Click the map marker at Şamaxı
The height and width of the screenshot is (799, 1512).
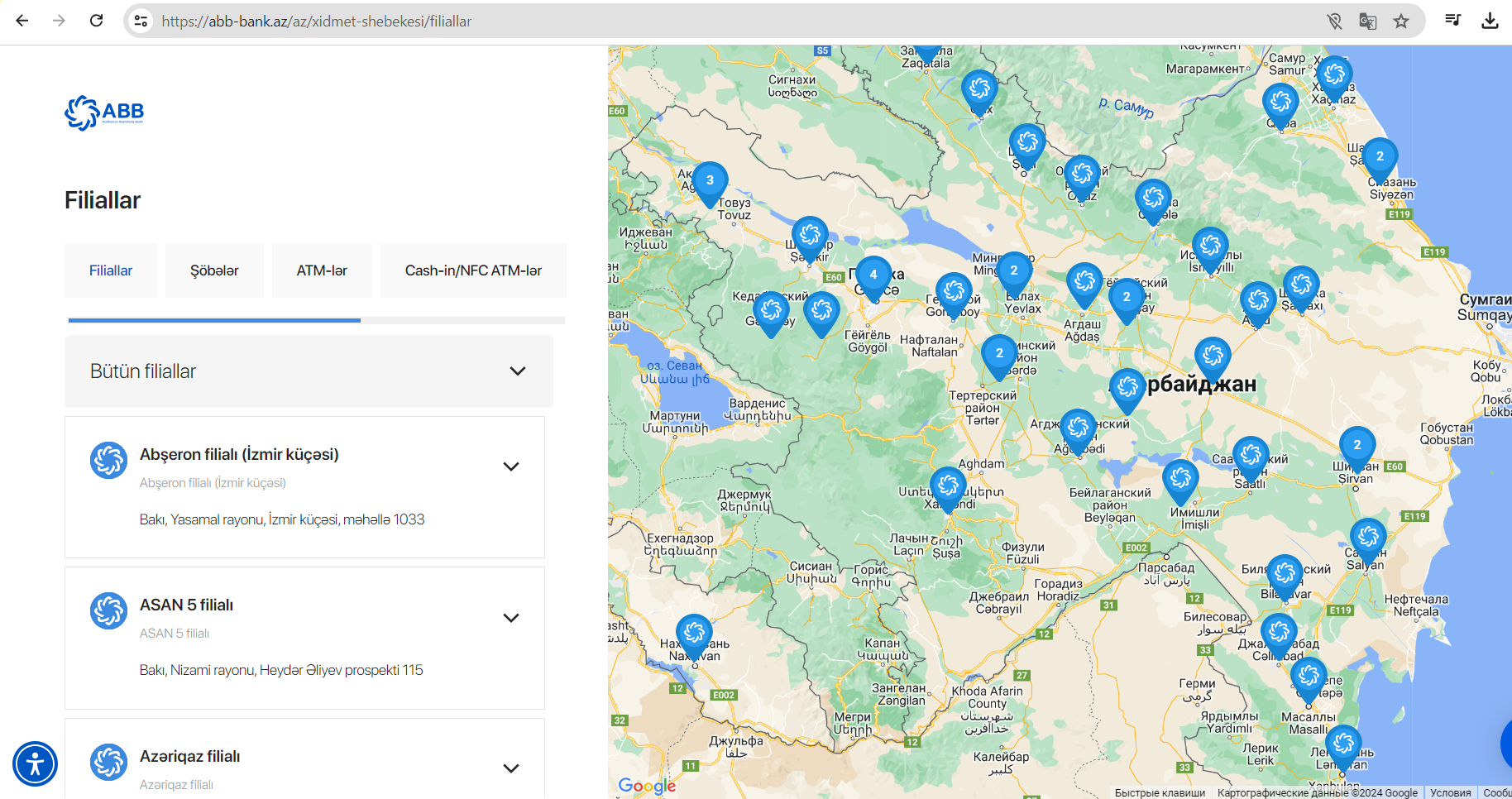pyautogui.click(x=1301, y=288)
